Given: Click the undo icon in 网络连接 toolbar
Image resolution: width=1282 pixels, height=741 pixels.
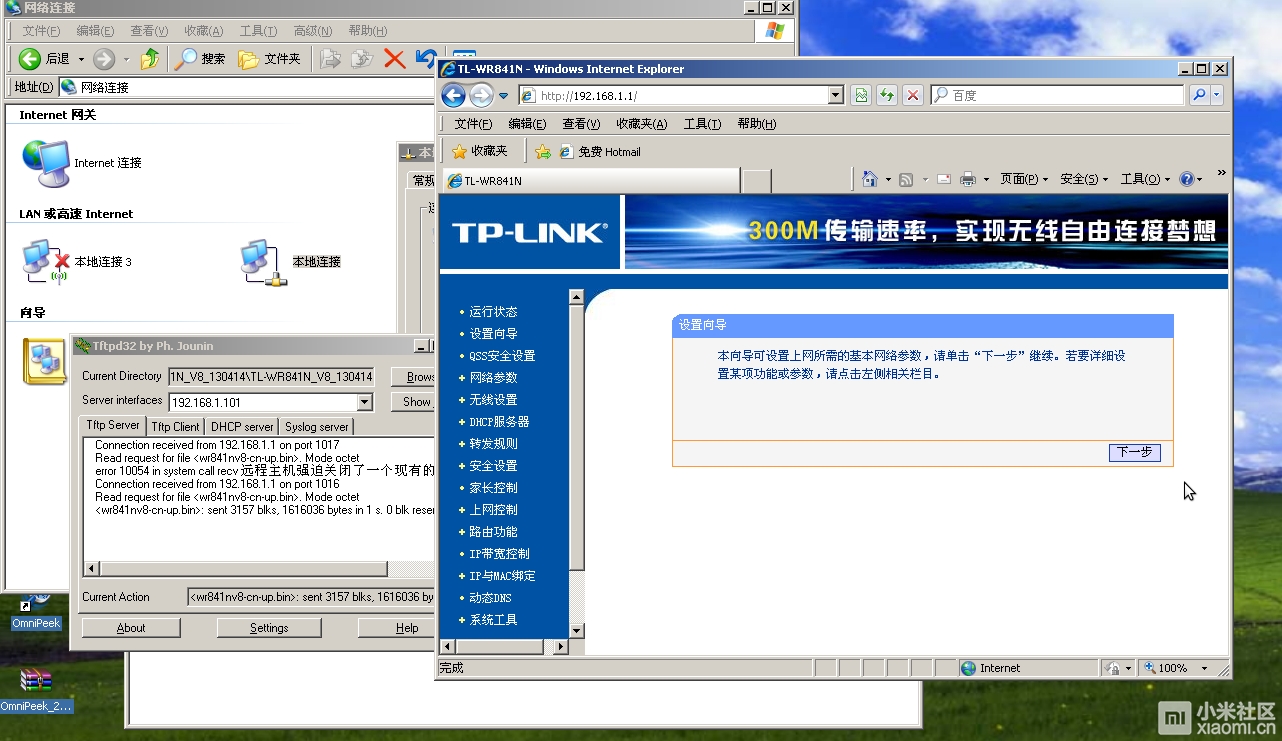Looking at the screenshot, I should pos(426,59).
